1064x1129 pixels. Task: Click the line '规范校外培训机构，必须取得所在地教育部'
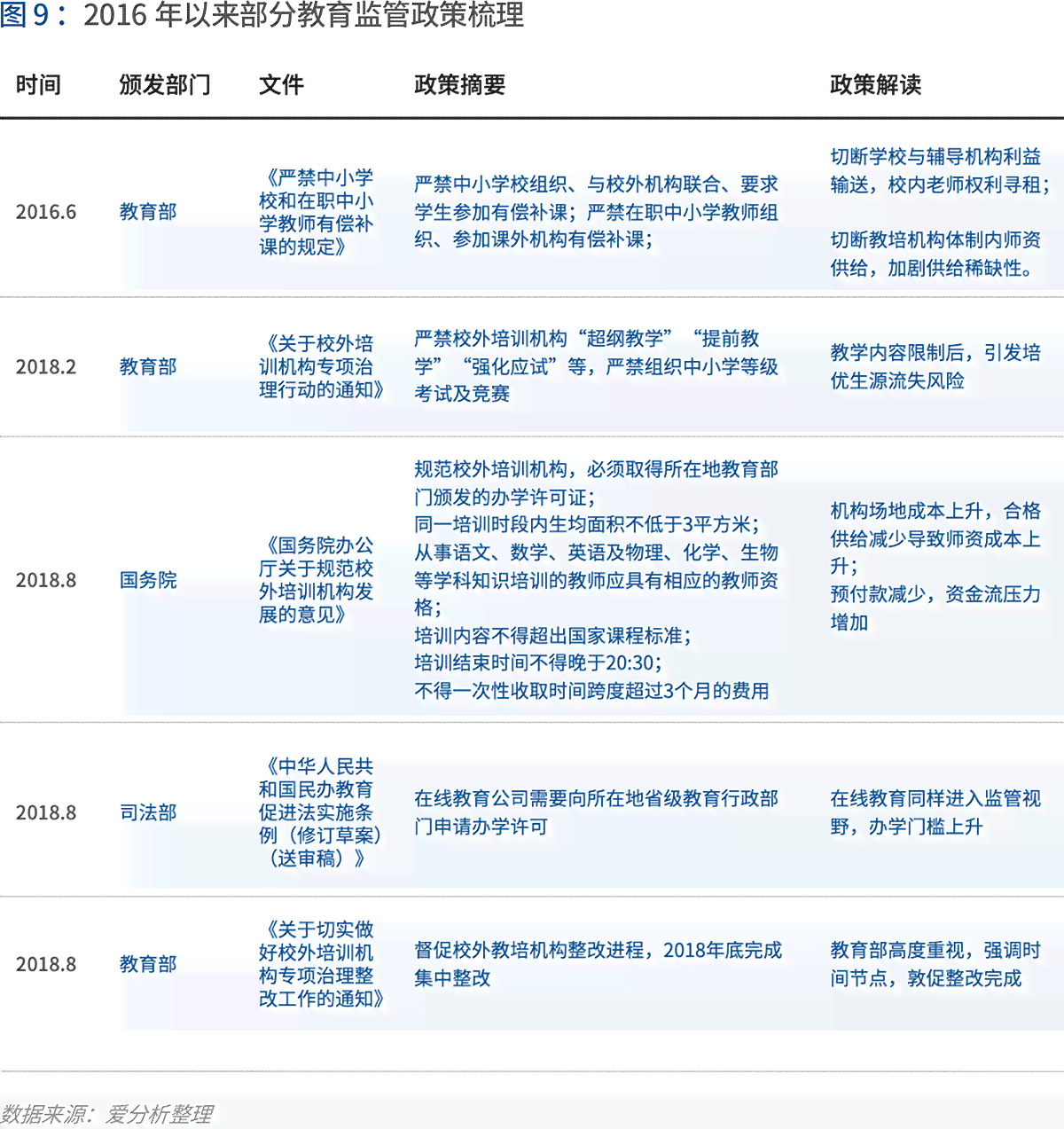click(596, 469)
